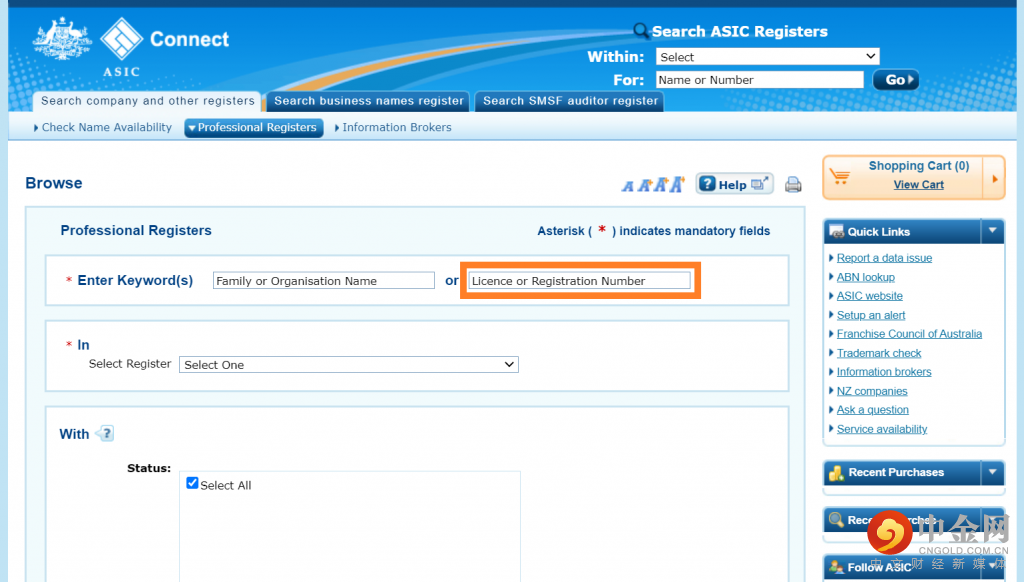Click the Australian coat of arms emblem

point(62,39)
